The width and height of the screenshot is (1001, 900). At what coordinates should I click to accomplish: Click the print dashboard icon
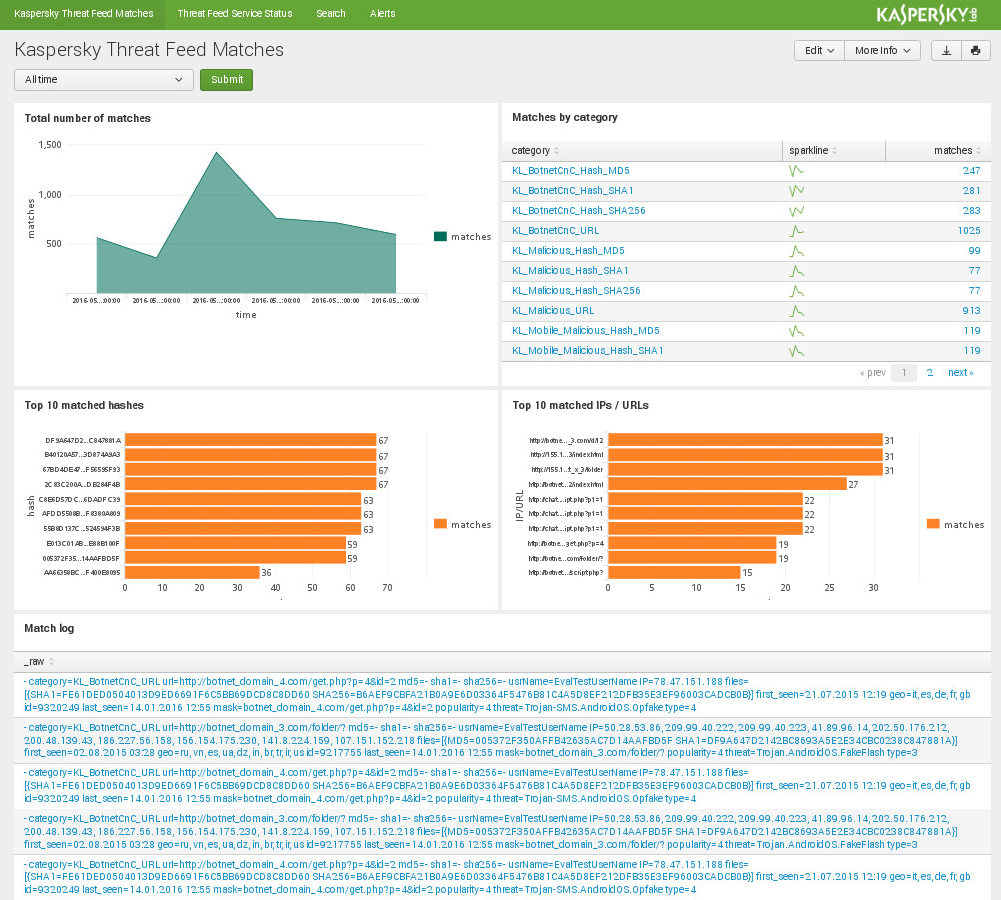point(975,51)
